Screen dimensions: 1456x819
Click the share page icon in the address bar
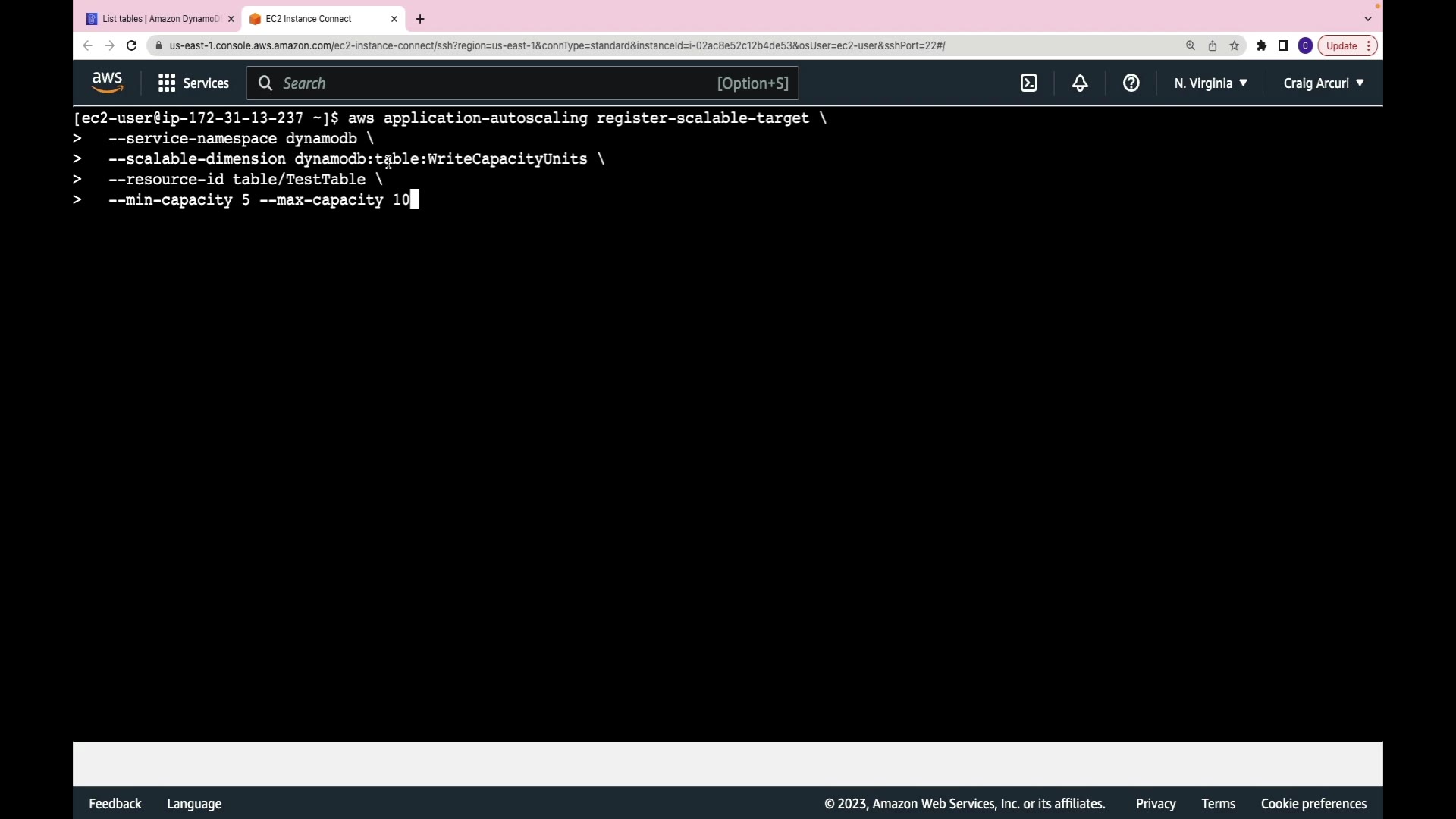pos(1213,46)
